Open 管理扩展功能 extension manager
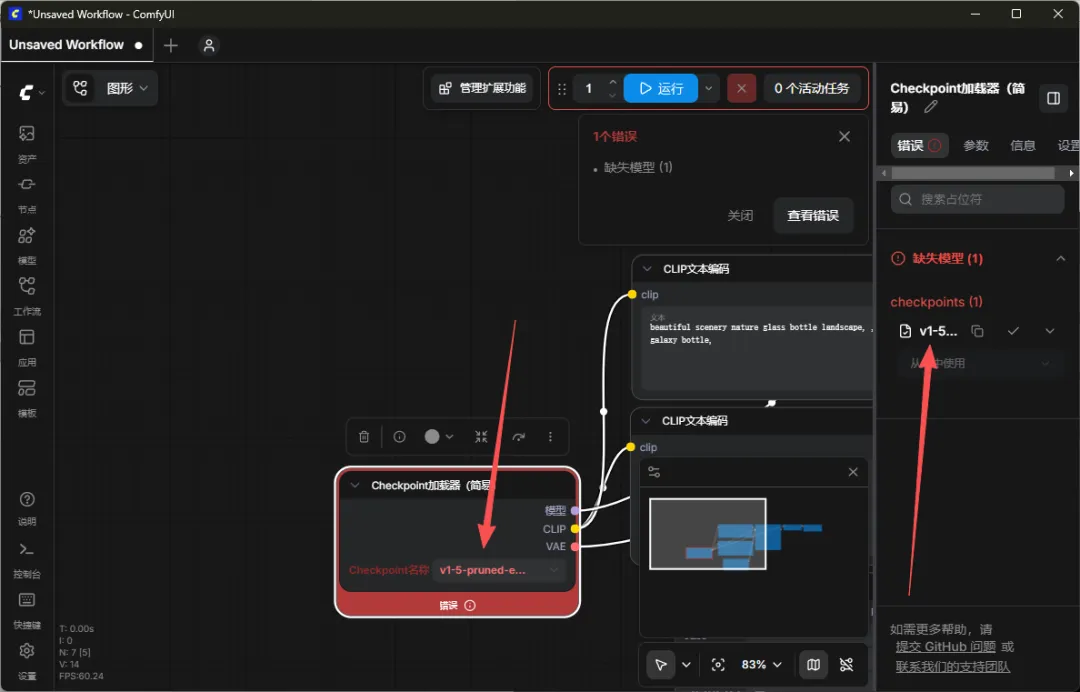Viewport: 1080px width, 692px height. 482,88
